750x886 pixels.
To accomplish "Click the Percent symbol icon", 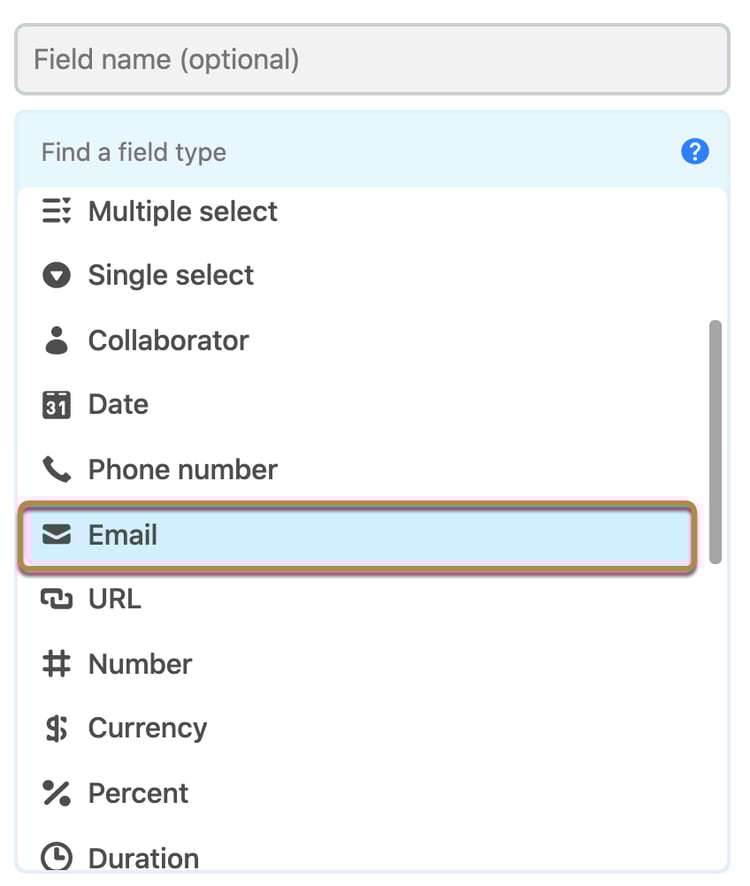I will (x=57, y=793).
